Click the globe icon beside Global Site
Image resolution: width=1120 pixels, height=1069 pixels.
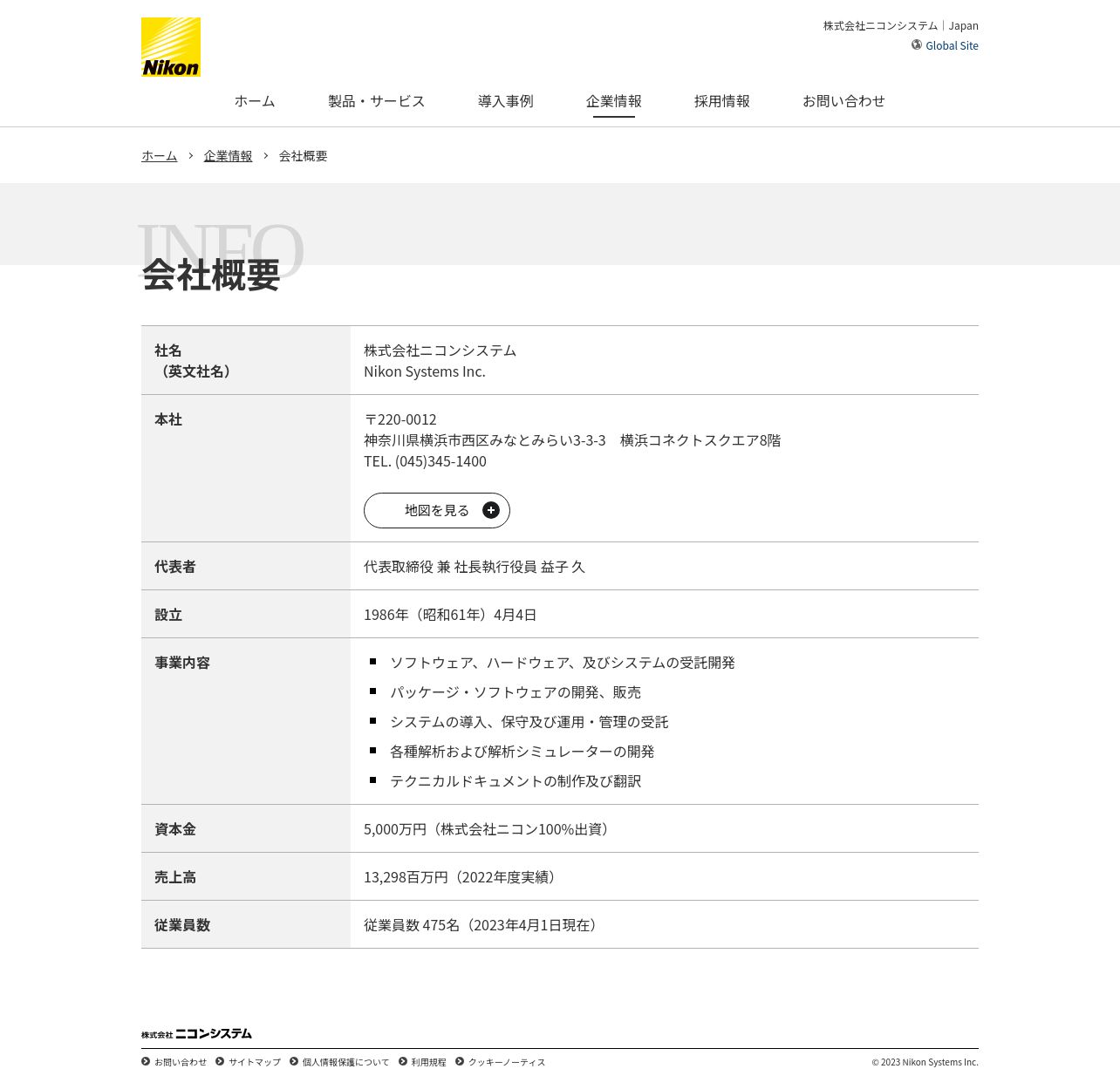917,44
